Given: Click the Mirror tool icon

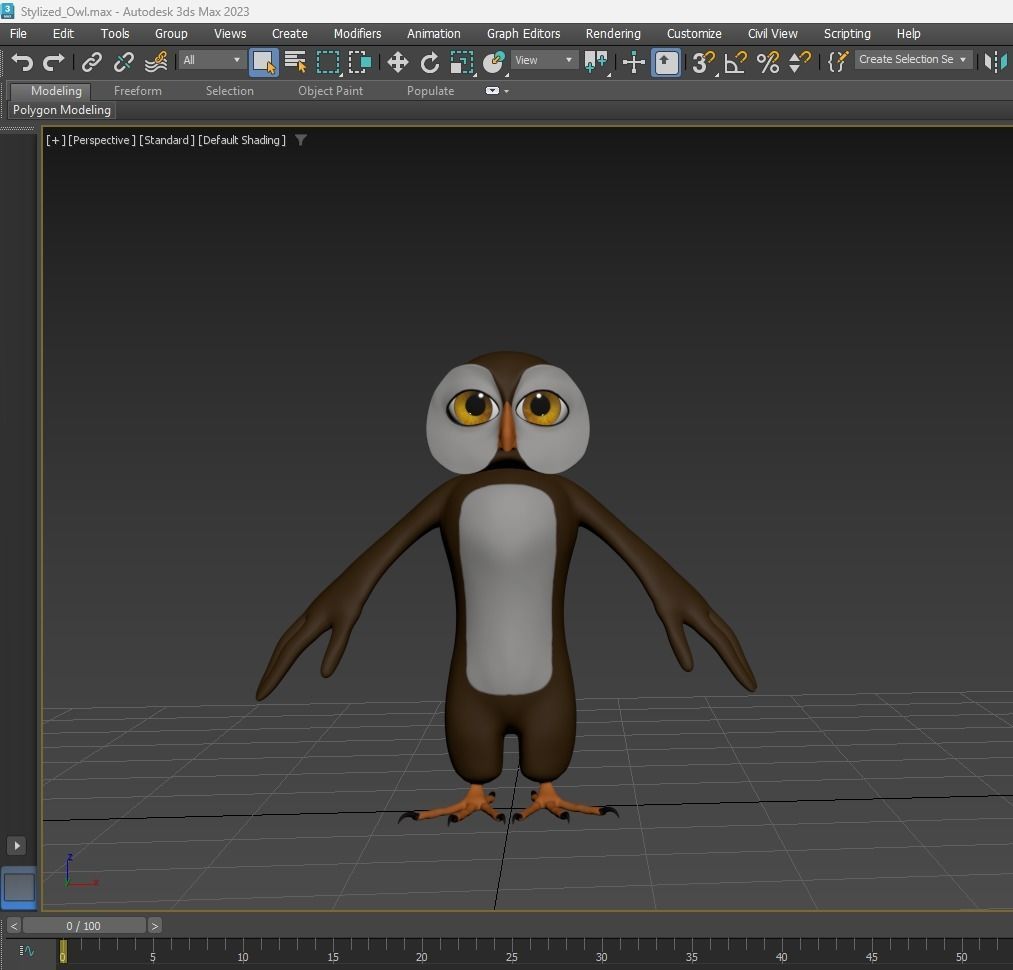Looking at the screenshot, I should click(x=996, y=62).
